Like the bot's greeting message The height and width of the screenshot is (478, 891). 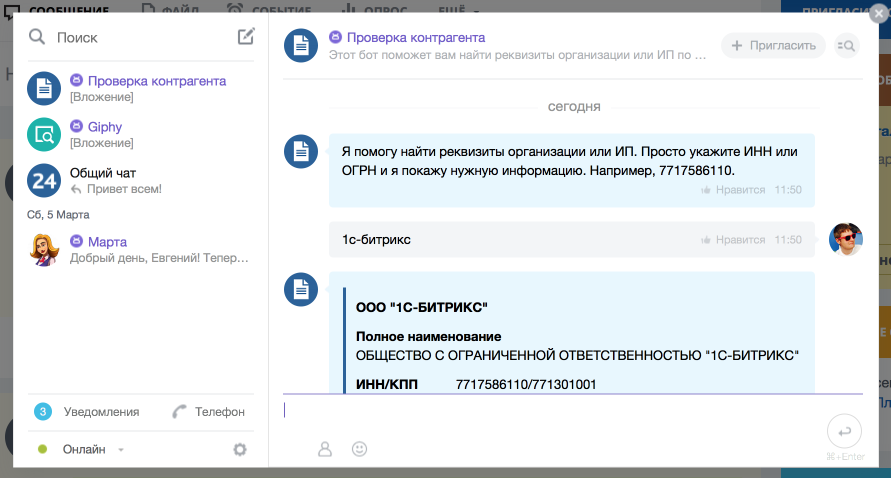point(733,189)
